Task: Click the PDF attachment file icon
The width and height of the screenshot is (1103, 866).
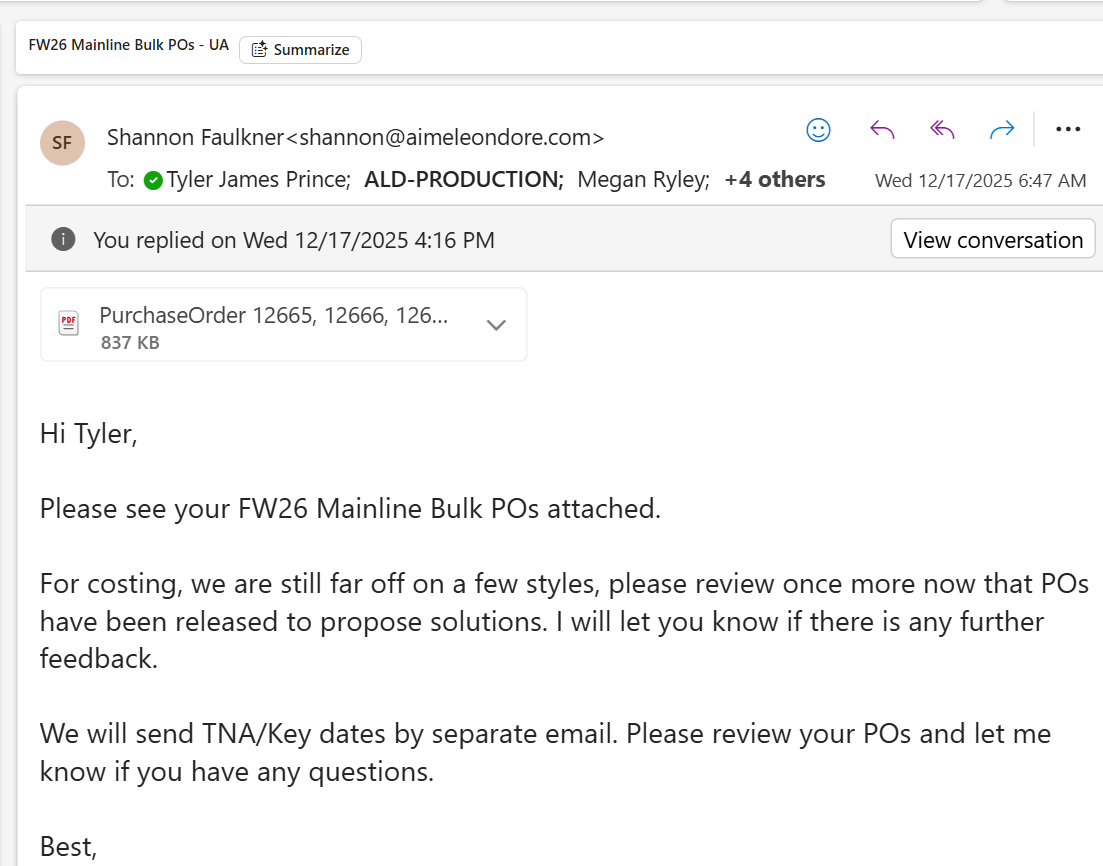Action: [69, 324]
